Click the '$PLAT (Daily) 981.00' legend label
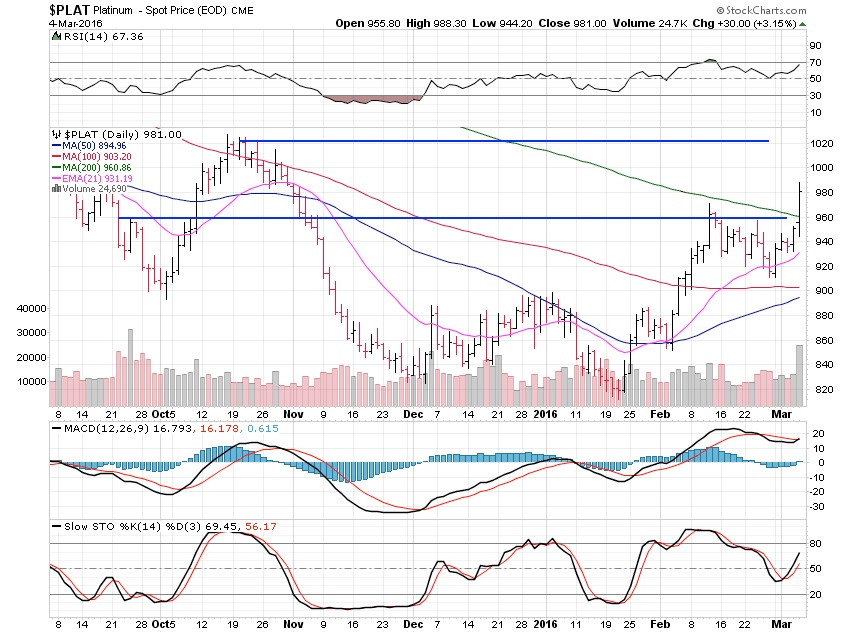Screen dimensions: 850x633 123,134
